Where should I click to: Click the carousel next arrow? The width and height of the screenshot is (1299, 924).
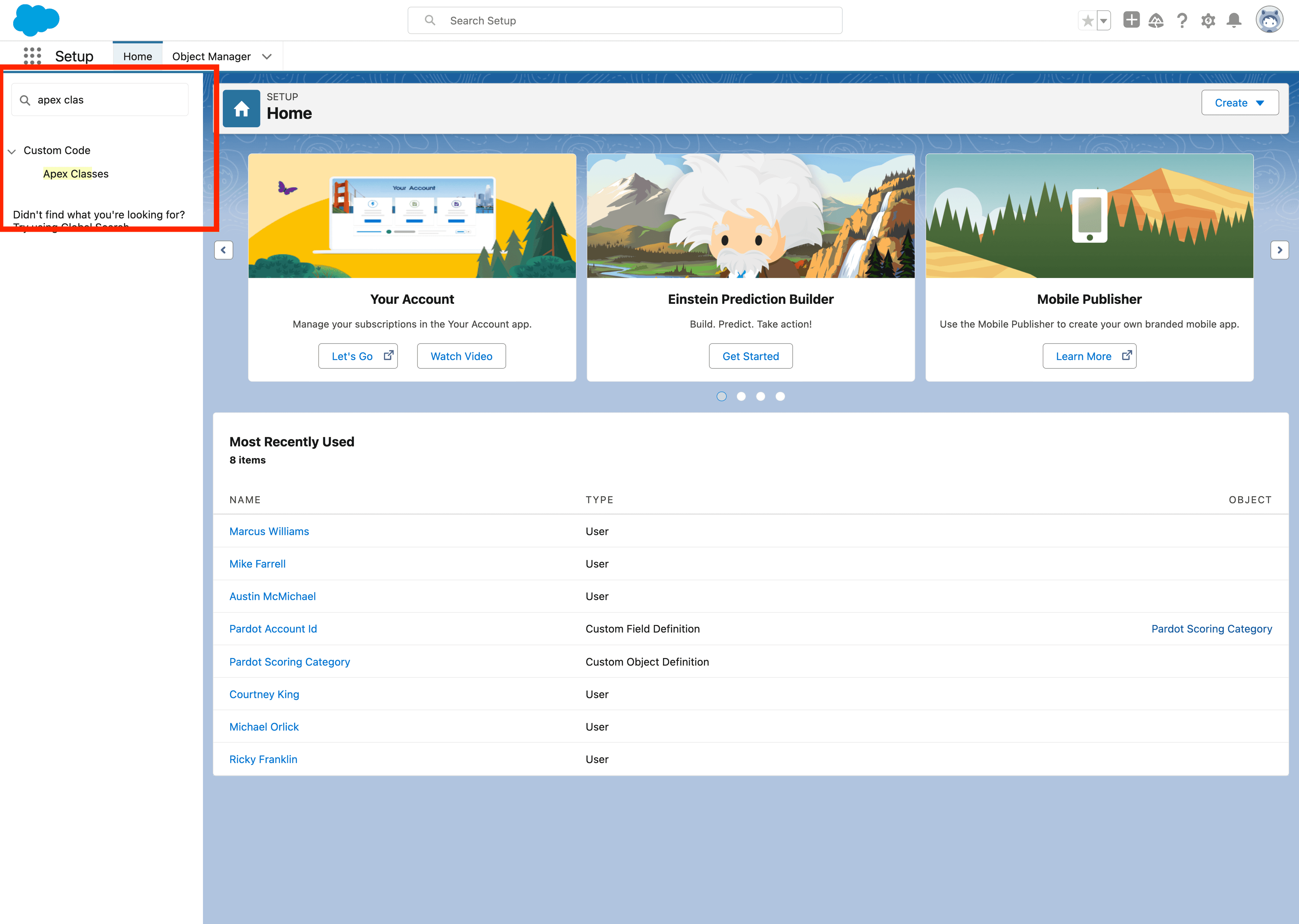coord(1280,250)
